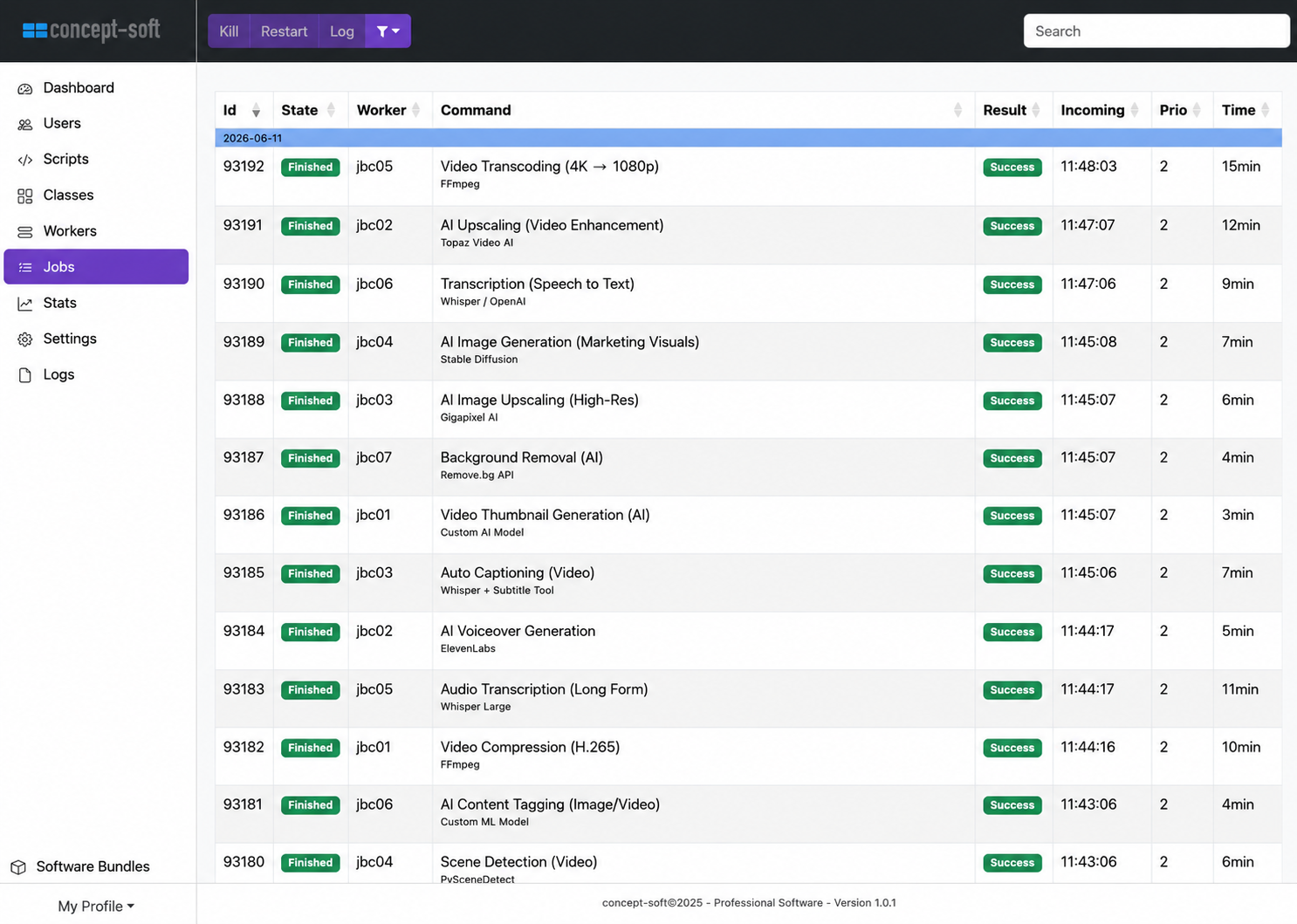This screenshot has width=1297, height=924.
Task: Click the Settings gear icon
Action: click(25, 339)
